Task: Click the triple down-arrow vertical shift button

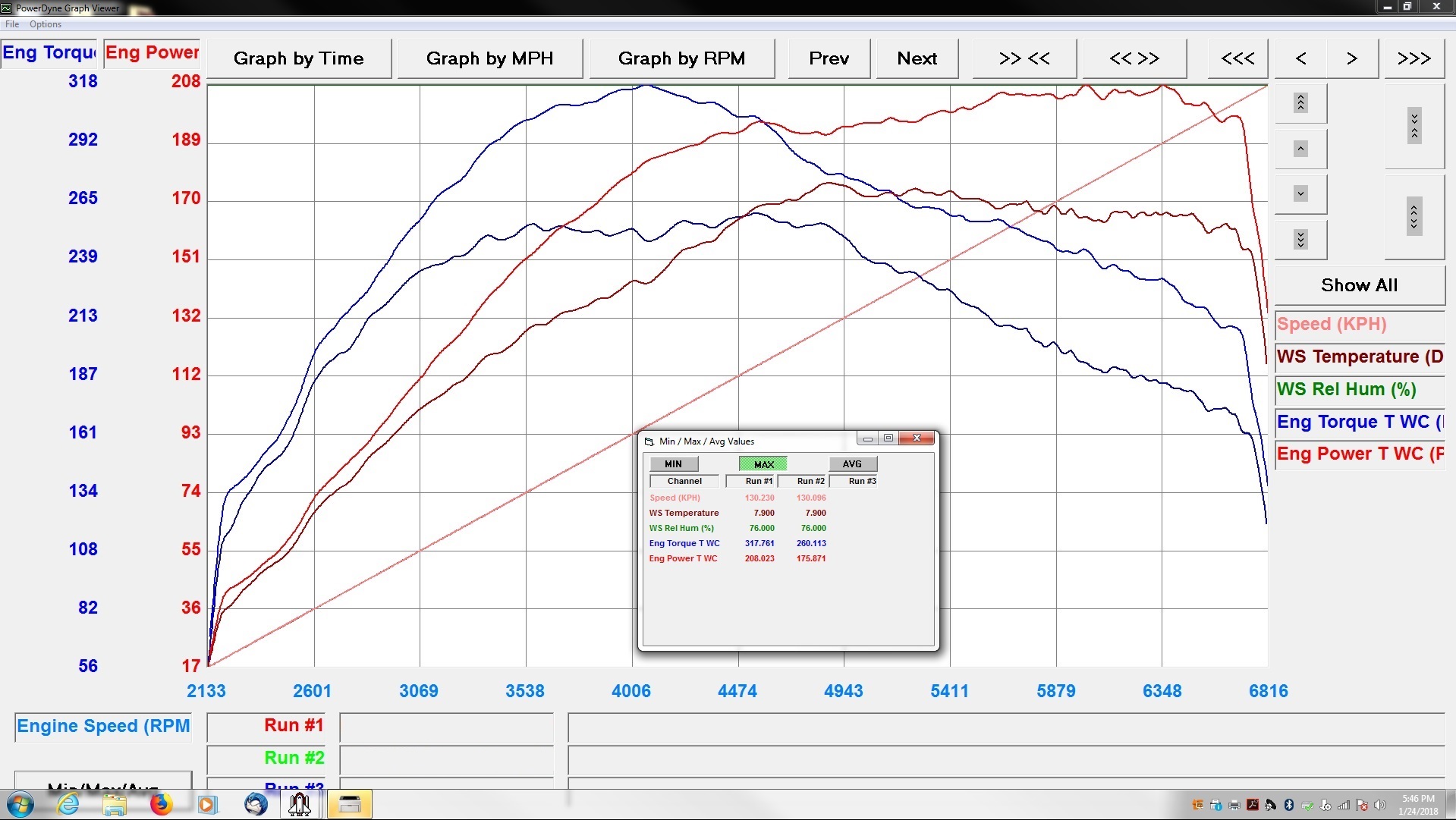Action: [1300, 240]
